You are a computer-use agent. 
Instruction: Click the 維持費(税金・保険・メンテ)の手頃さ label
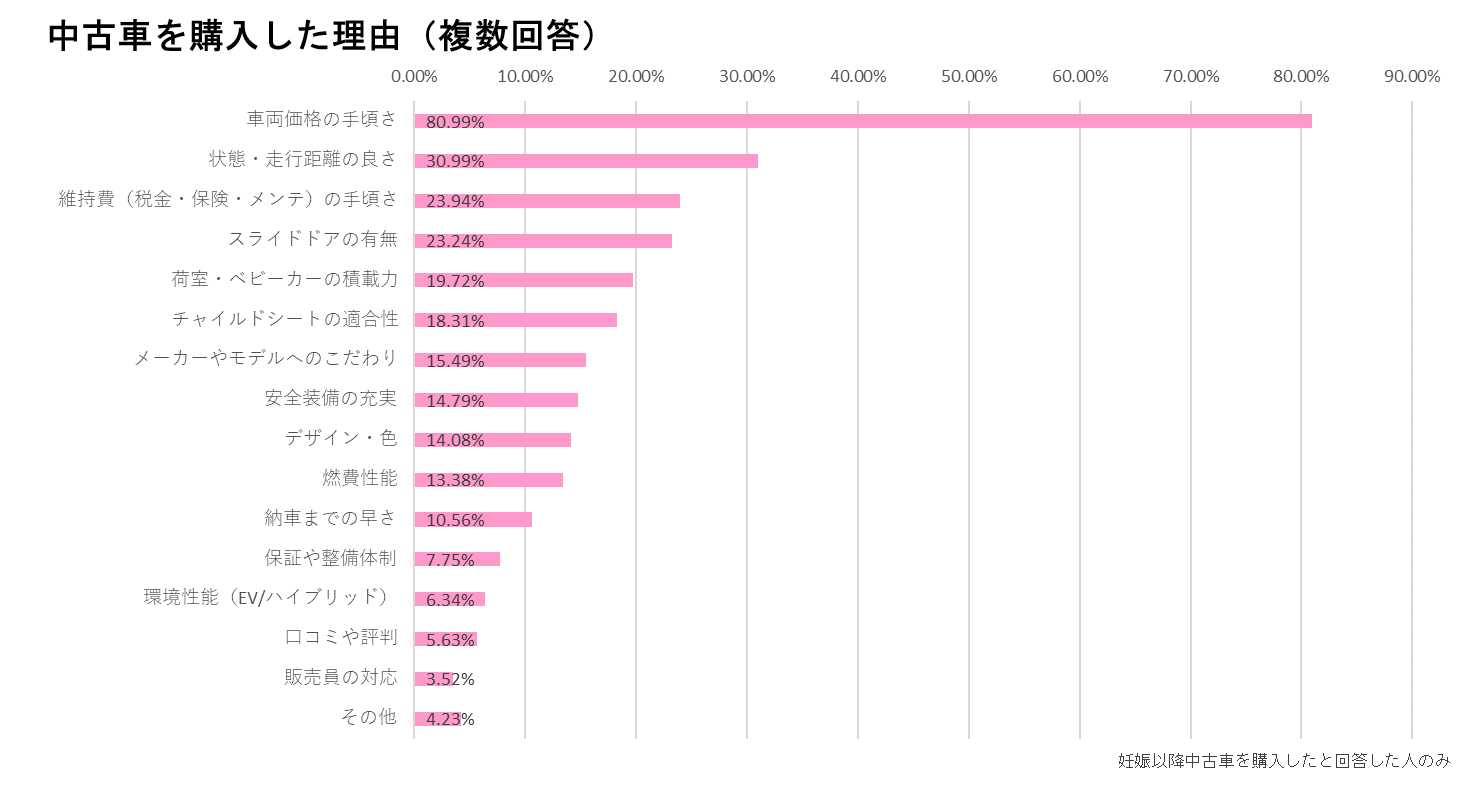tap(228, 199)
